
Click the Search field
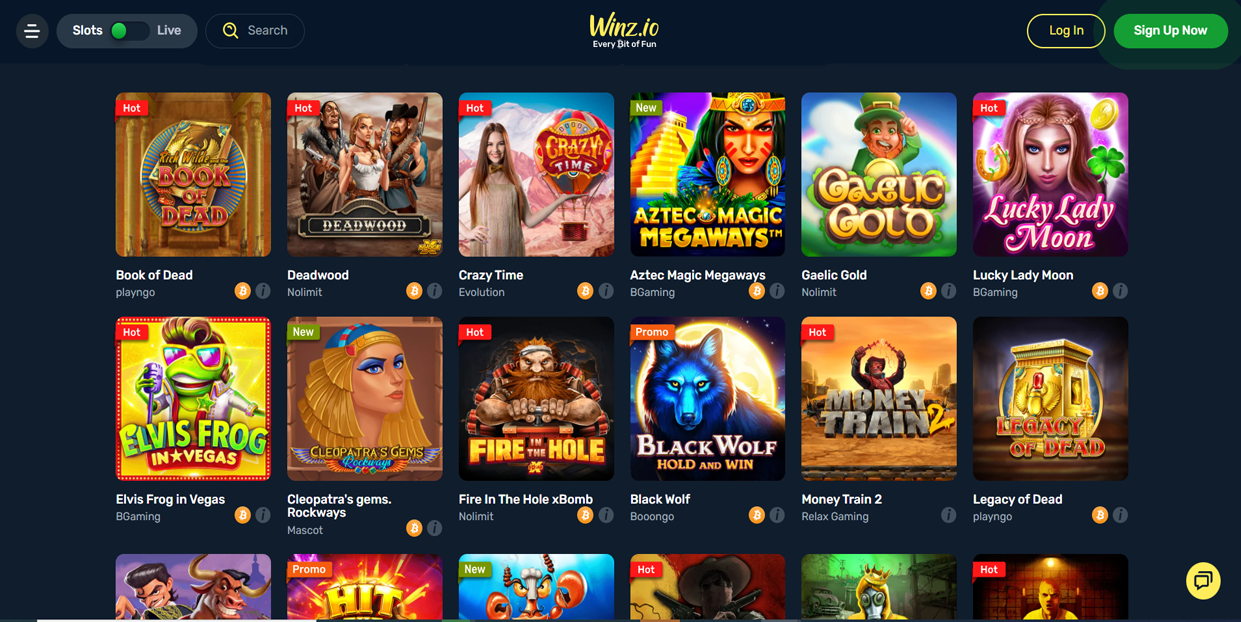tap(255, 31)
